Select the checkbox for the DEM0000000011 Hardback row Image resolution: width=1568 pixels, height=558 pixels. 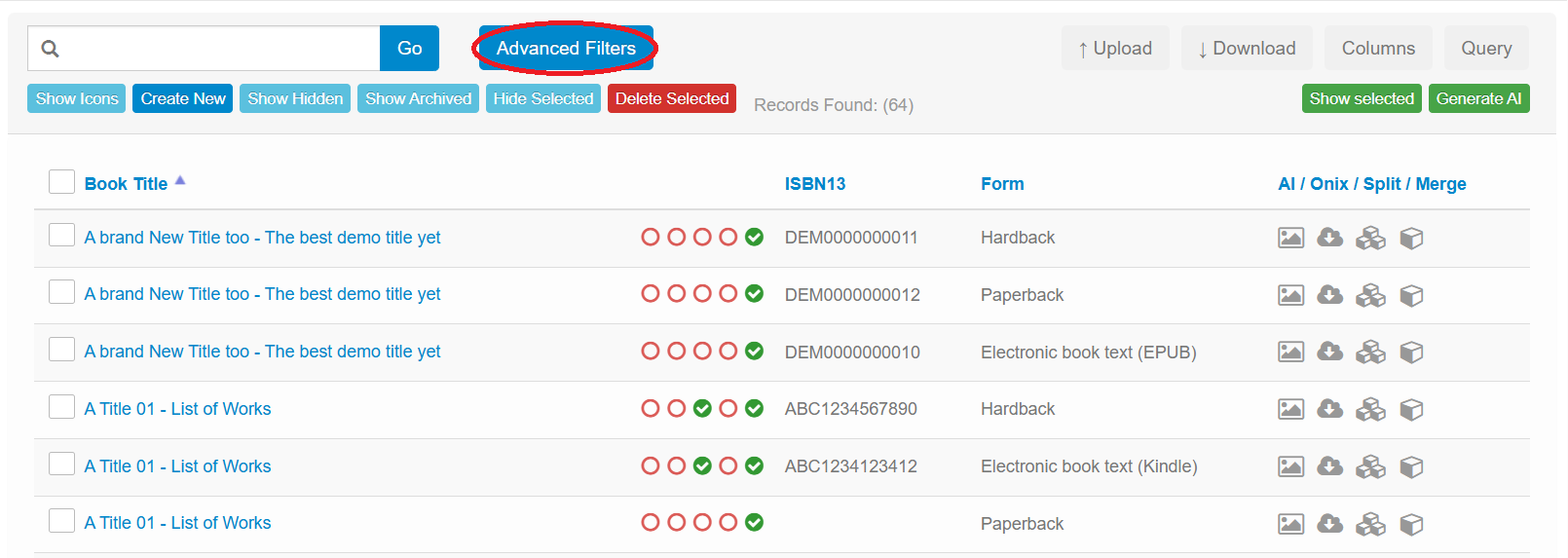click(x=61, y=236)
